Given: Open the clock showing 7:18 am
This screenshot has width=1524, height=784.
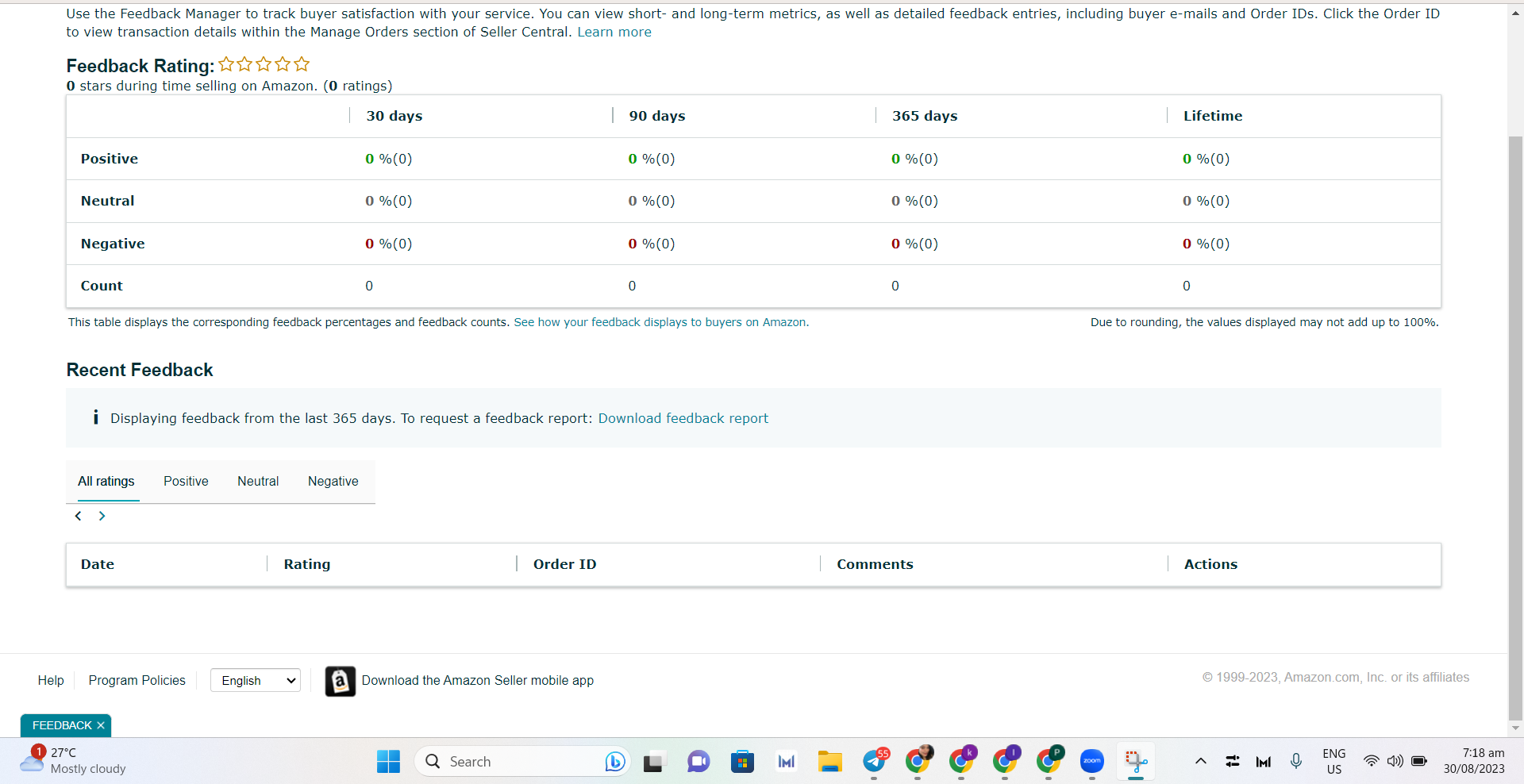Looking at the screenshot, I should pyautogui.click(x=1474, y=761).
